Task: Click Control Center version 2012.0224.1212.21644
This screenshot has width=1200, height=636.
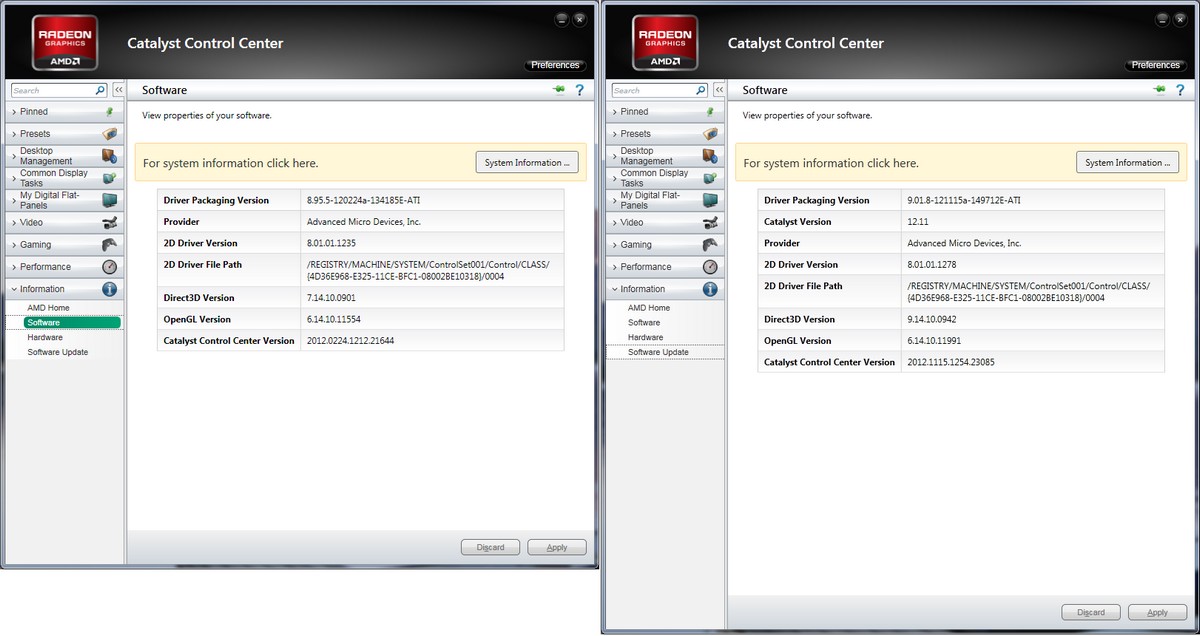Action: pyautogui.click(x=351, y=341)
